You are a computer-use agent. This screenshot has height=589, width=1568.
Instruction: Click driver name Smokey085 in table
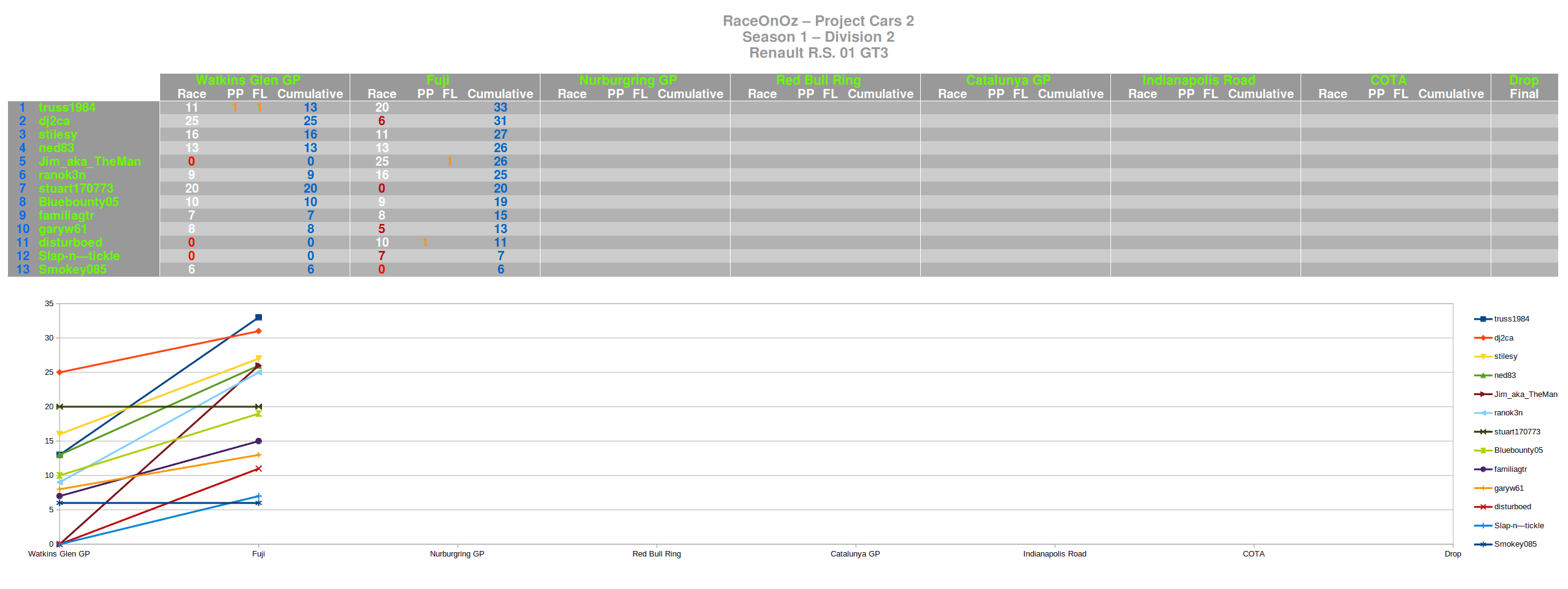pos(72,269)
